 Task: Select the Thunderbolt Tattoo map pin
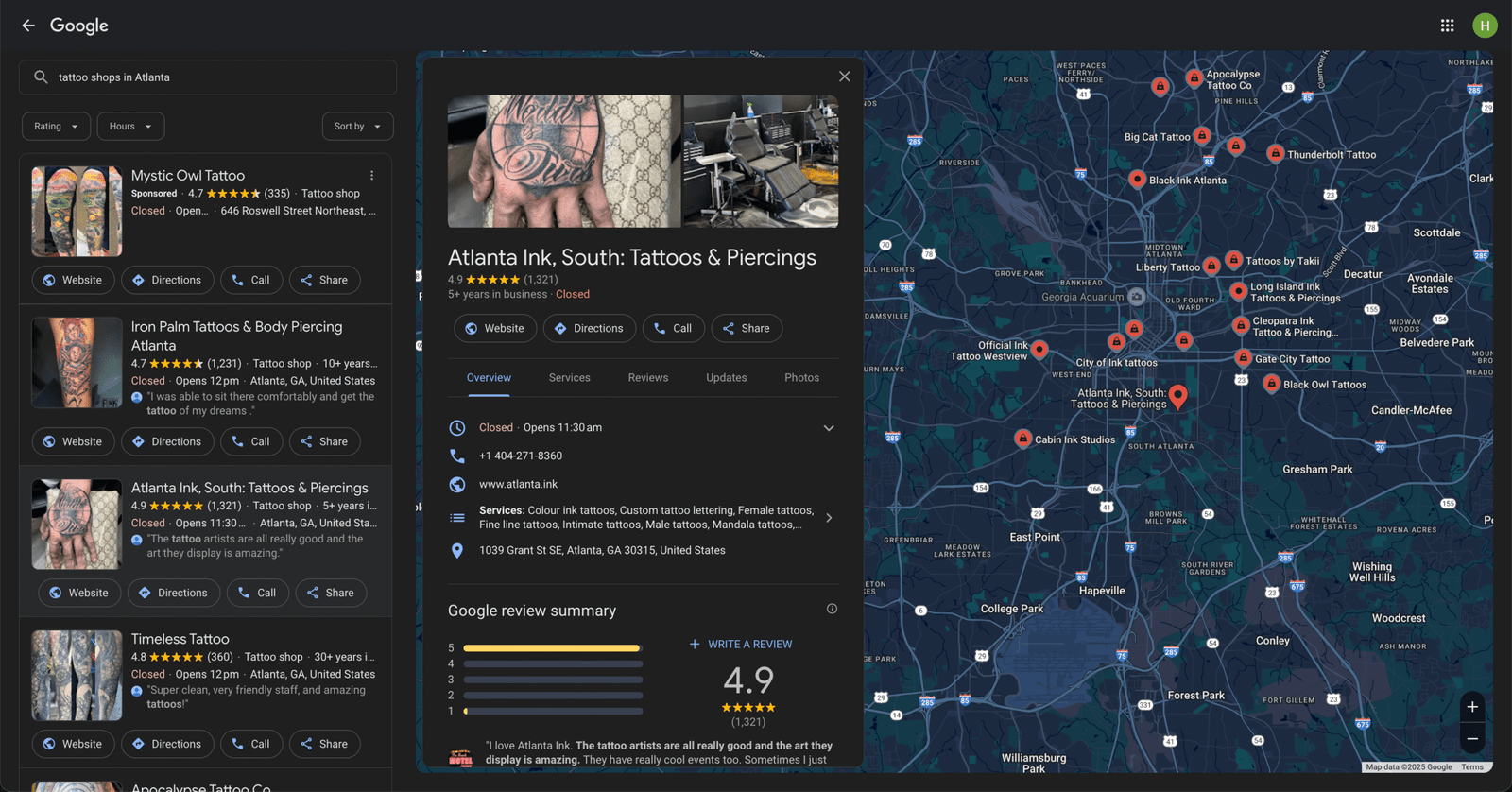coord(1276,153)
